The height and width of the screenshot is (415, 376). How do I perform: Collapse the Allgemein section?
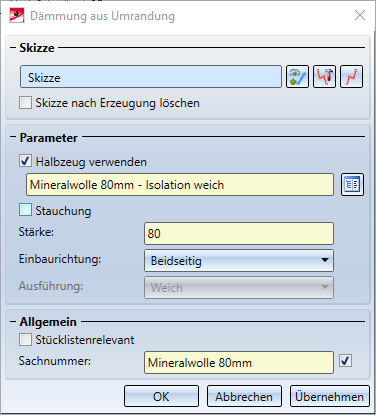(13, 322)
